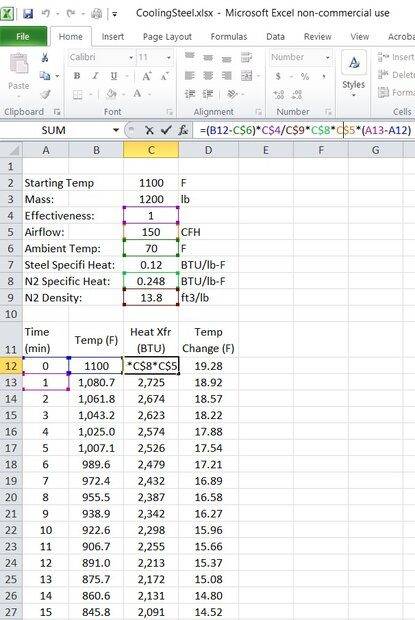This screenshot has height=620, width=415.
Task: Click the Copy icon in Clipboard group
Action: tap(45, 76)
